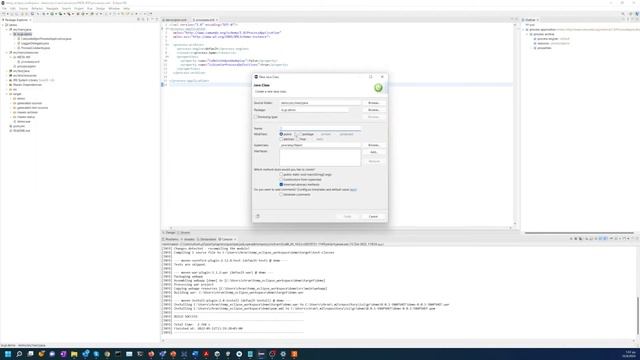The image size is (640, 360).
Task: Click the console vertical scrollbar
Action: point(638,316)
